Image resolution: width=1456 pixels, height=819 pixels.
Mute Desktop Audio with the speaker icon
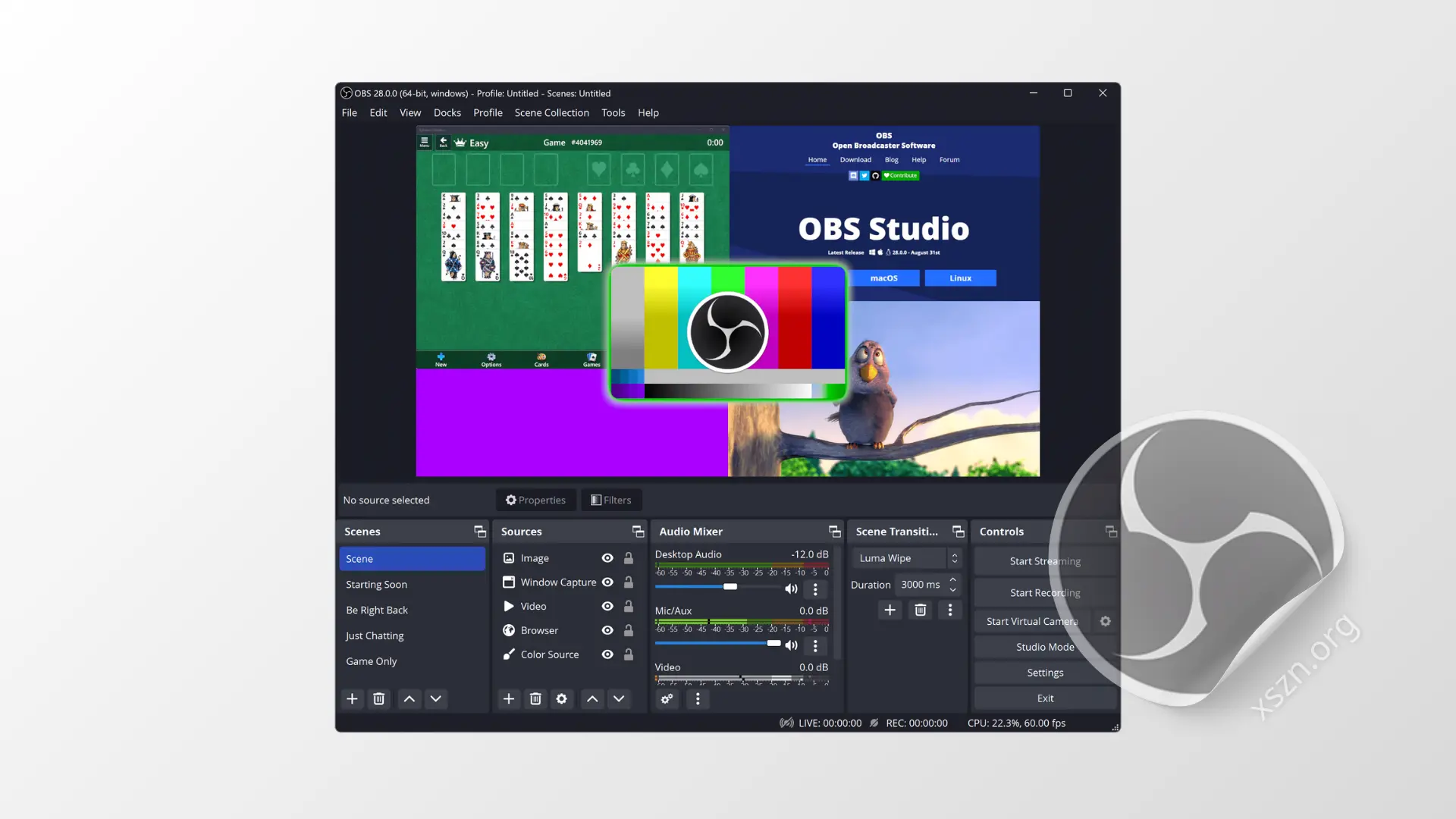pos(791,588)
